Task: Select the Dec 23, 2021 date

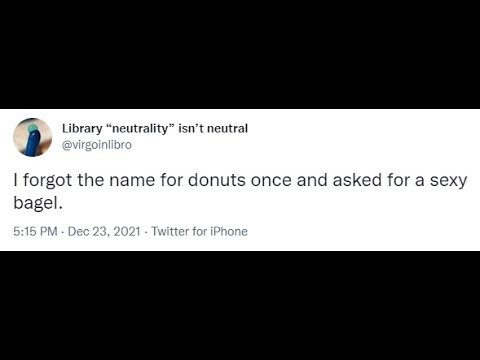Action: tap(104, 231)
